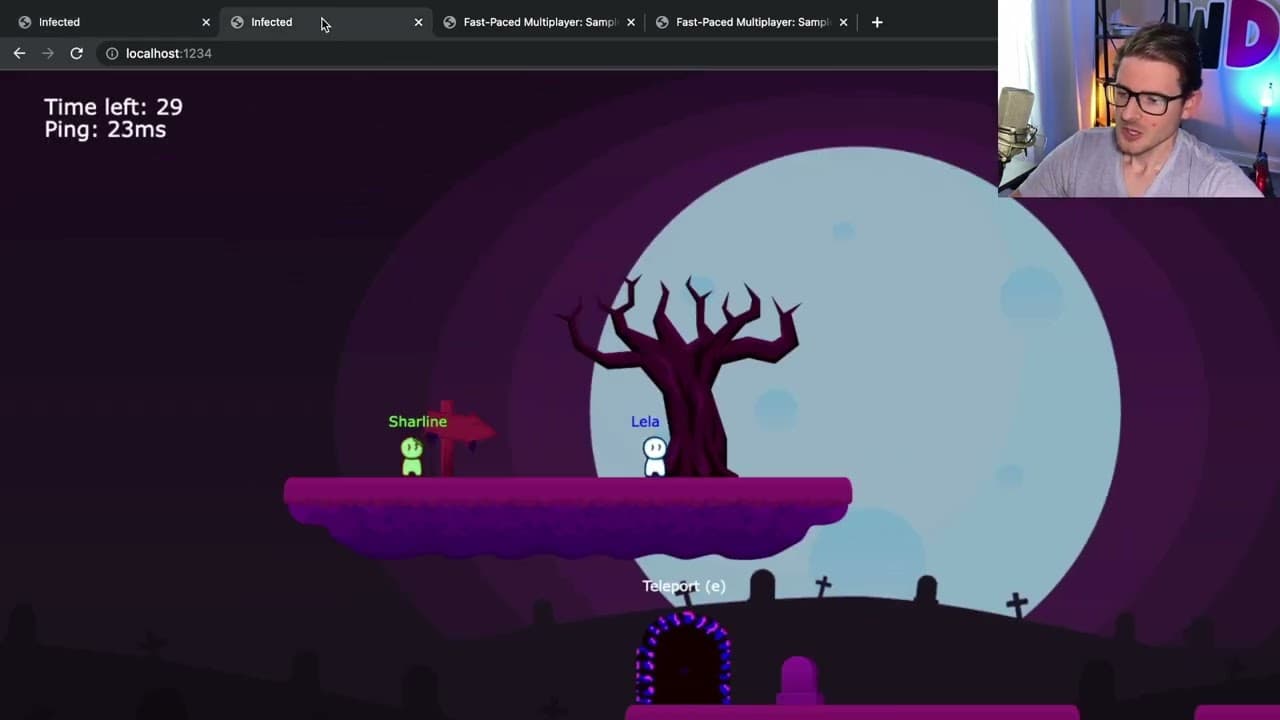
Task: Select the second Infected tab
Action: coord(325,22)
